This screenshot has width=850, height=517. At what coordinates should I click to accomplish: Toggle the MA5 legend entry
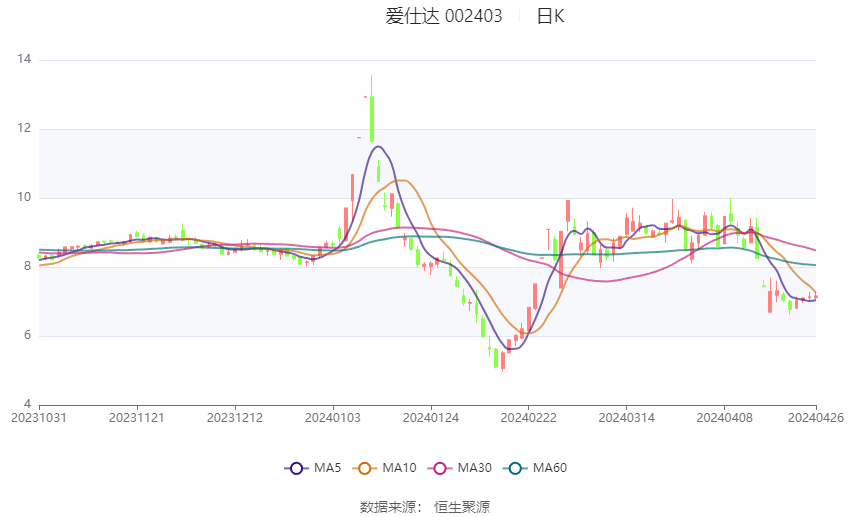[313, 468]
